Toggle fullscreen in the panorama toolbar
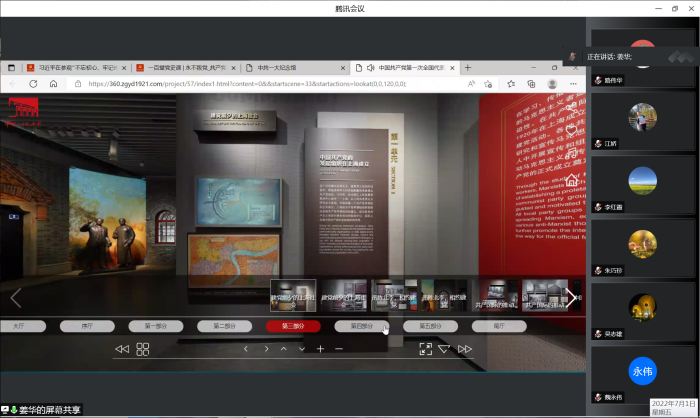The height and width of the screenshot is (418, 700). click(425, 349)
